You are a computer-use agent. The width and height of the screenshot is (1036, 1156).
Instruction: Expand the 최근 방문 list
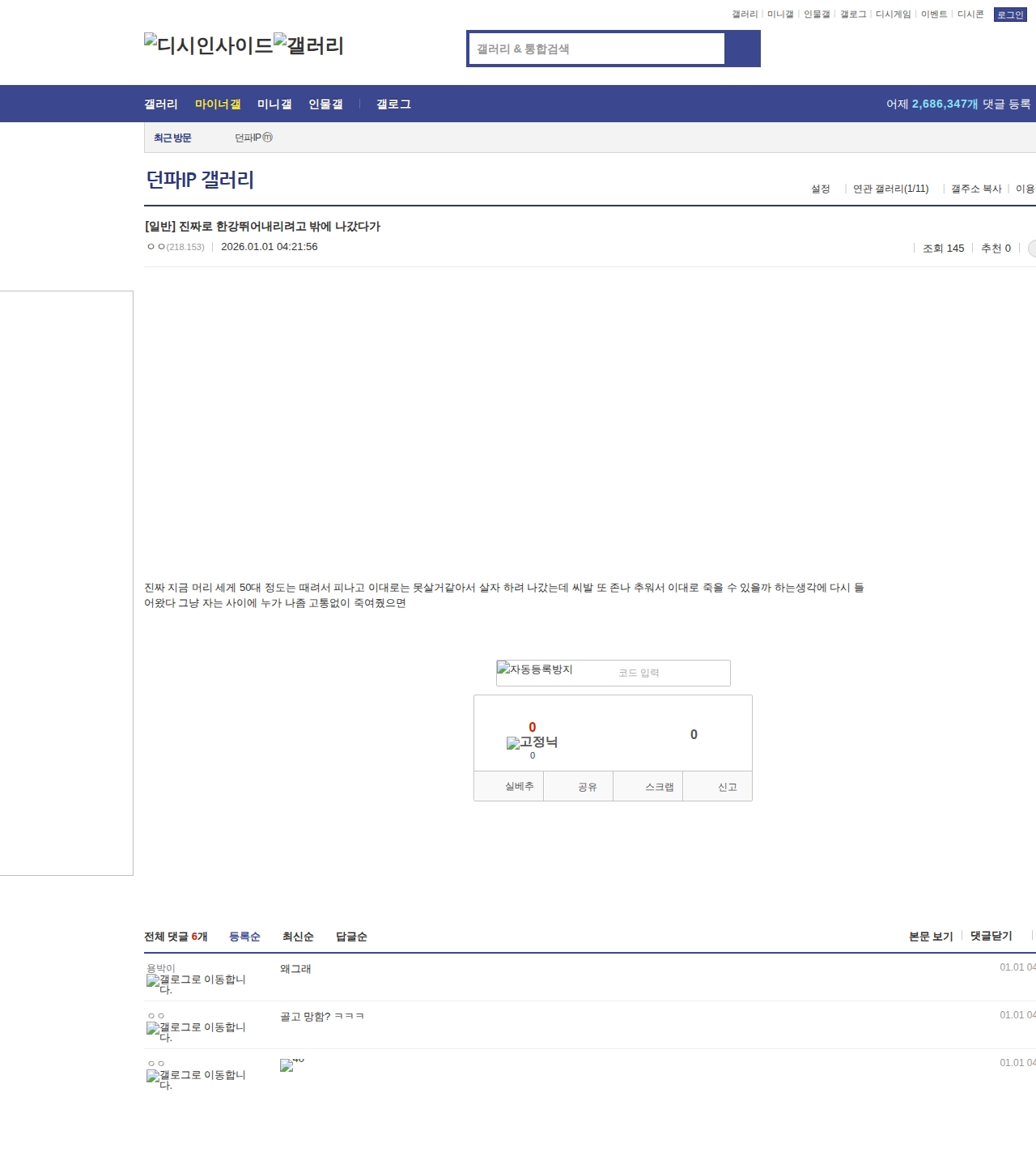(172, 138)
